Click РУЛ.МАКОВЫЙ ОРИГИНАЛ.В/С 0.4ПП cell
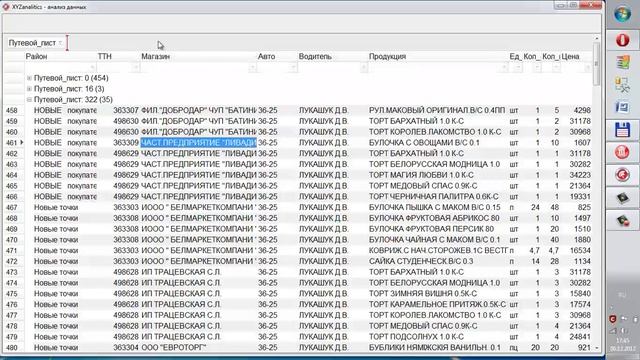 click(x=437, y=110)
